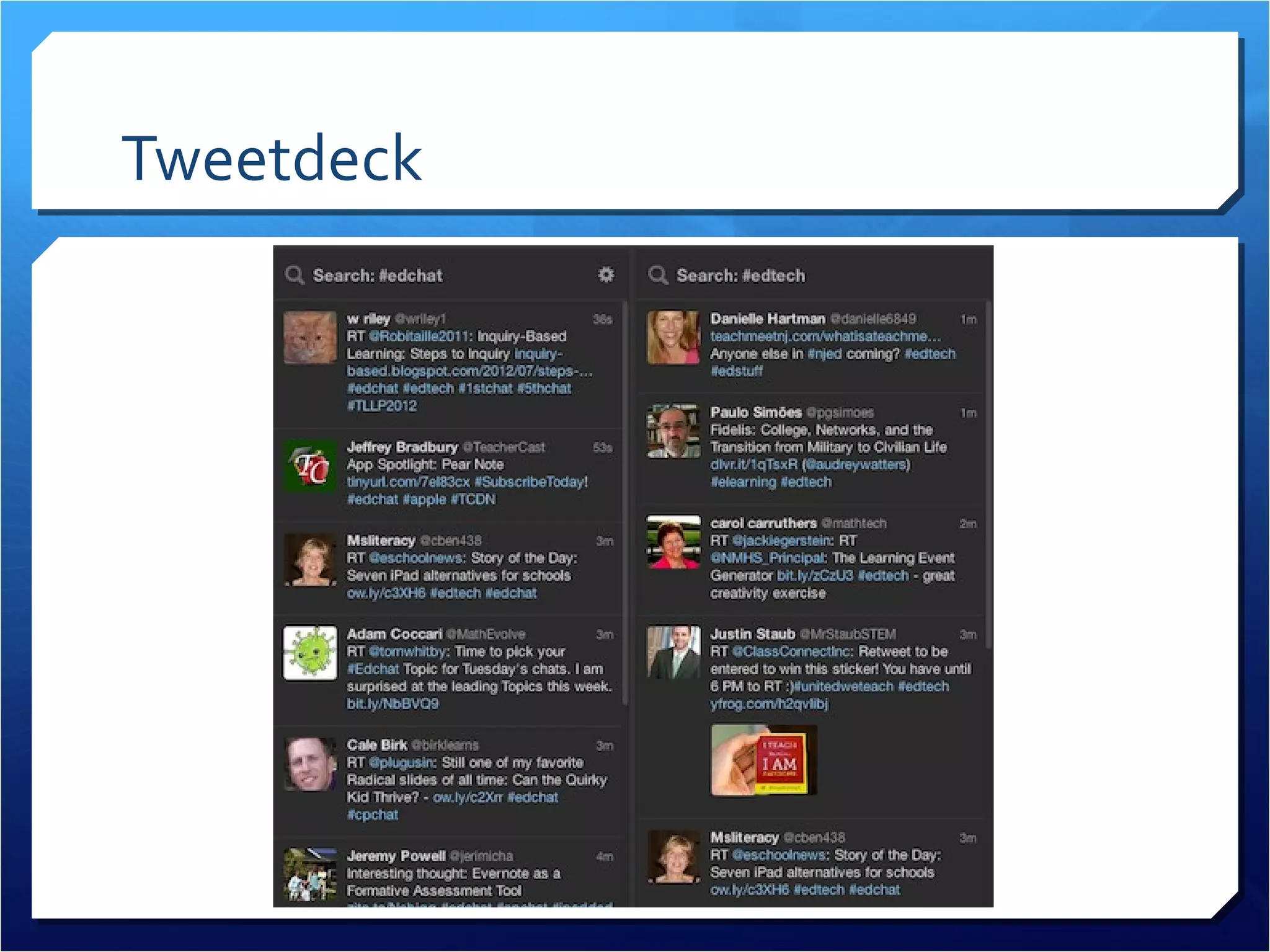The height and width of the screenshot is (952, 1270).
Task: Click the @mathtech handle
Action: click(854, 523)
